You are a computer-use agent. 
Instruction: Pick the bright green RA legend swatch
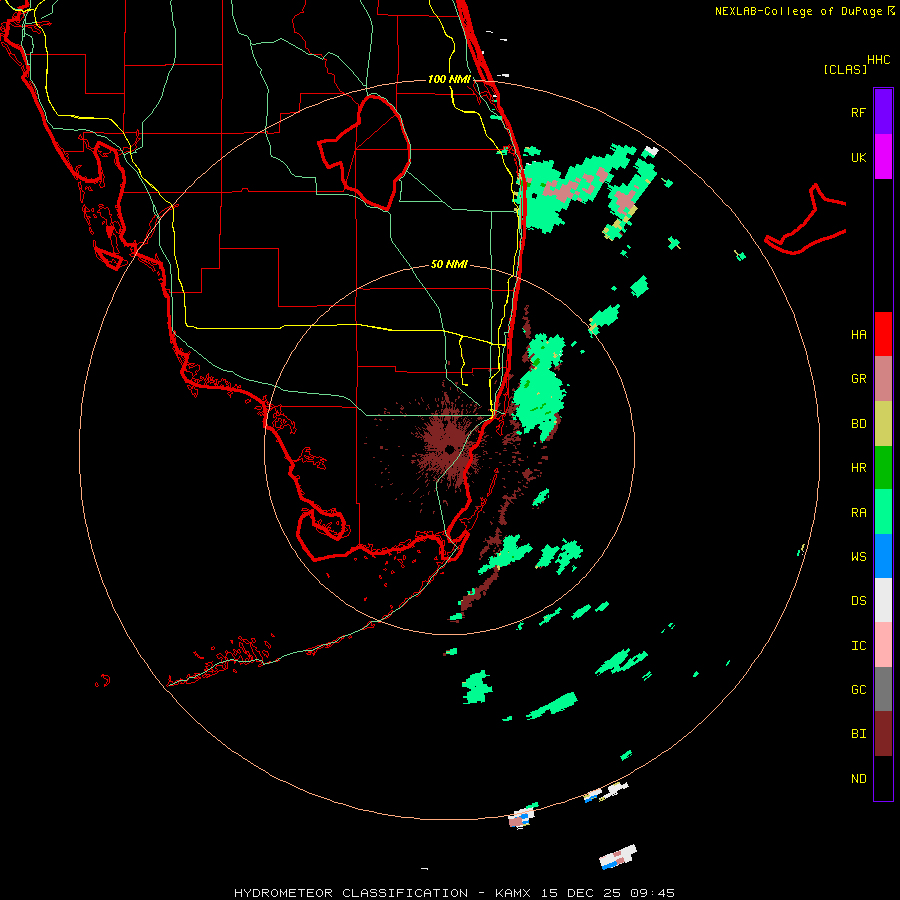tap(883, 512)
